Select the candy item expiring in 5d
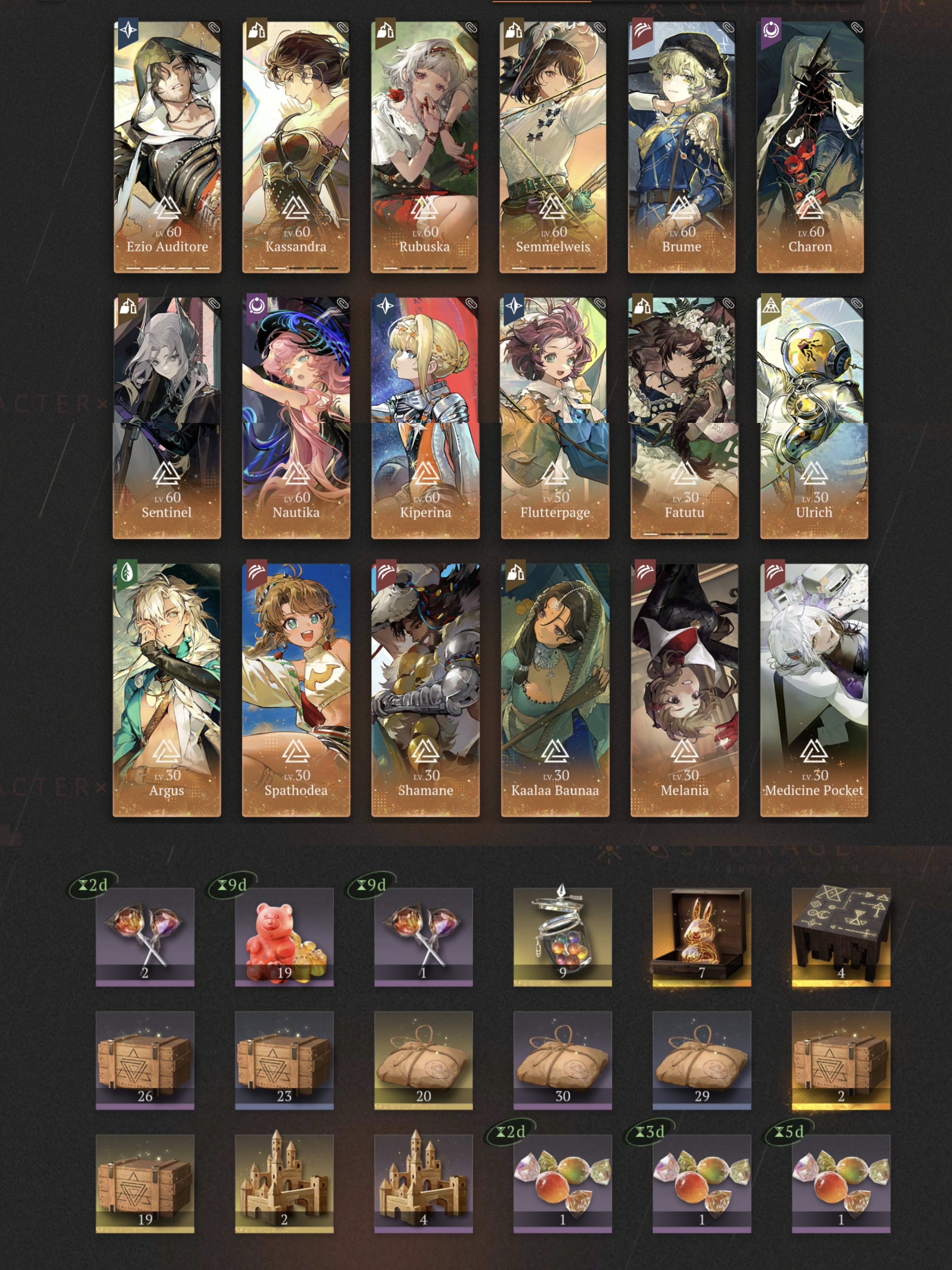The height and width of the screenshot is (1270, 952). [x=840, y=1183]
